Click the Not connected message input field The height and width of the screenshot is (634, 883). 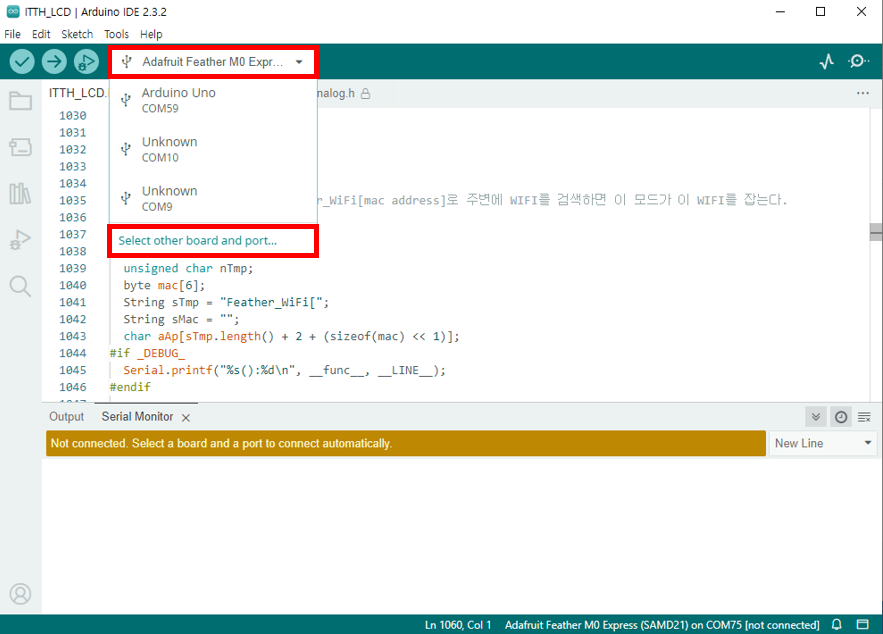405,444
